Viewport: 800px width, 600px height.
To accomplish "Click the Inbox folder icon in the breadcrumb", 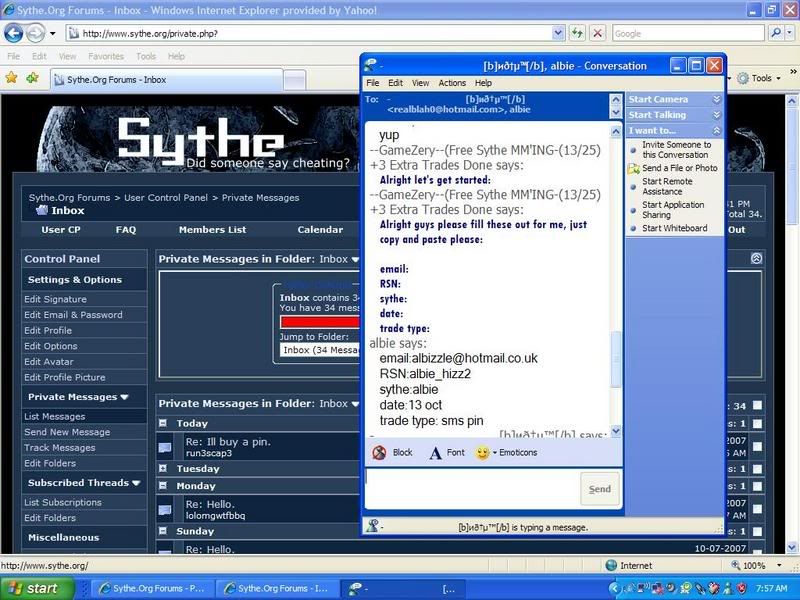I will [x=41, y=210].
